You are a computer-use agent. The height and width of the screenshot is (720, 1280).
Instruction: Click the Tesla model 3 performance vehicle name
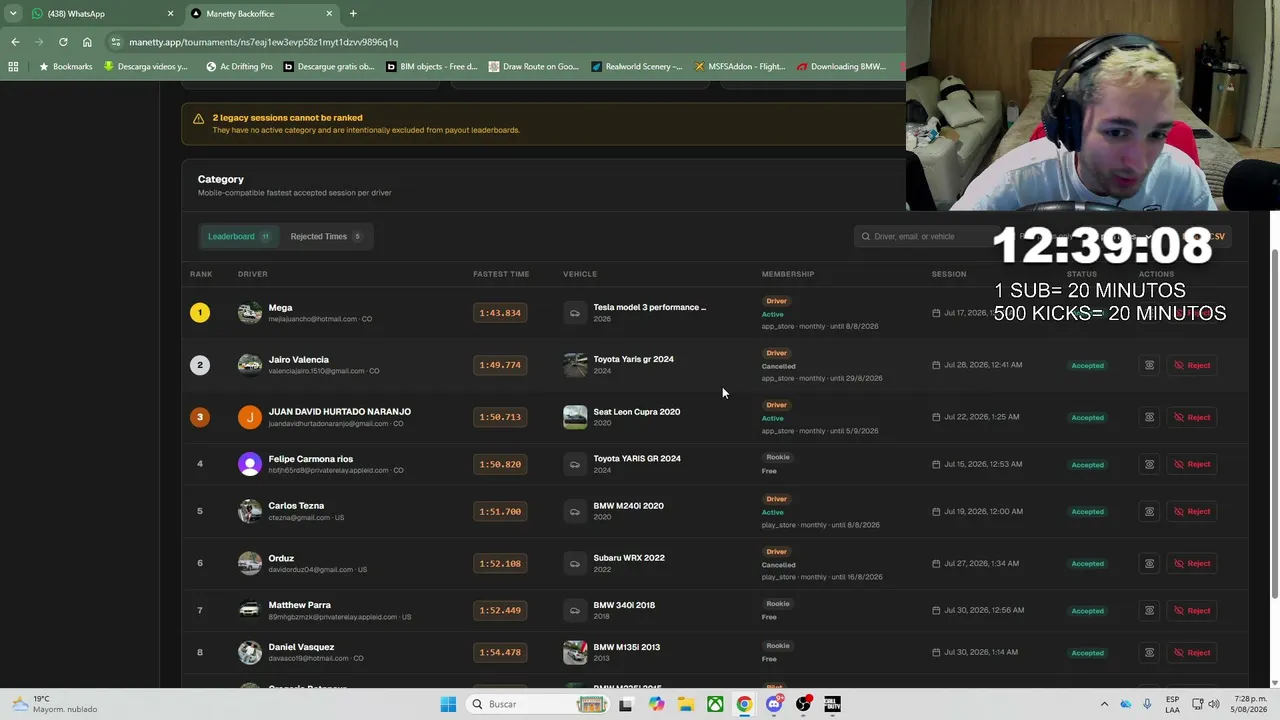pyautogui.click(x=650, y=307)
